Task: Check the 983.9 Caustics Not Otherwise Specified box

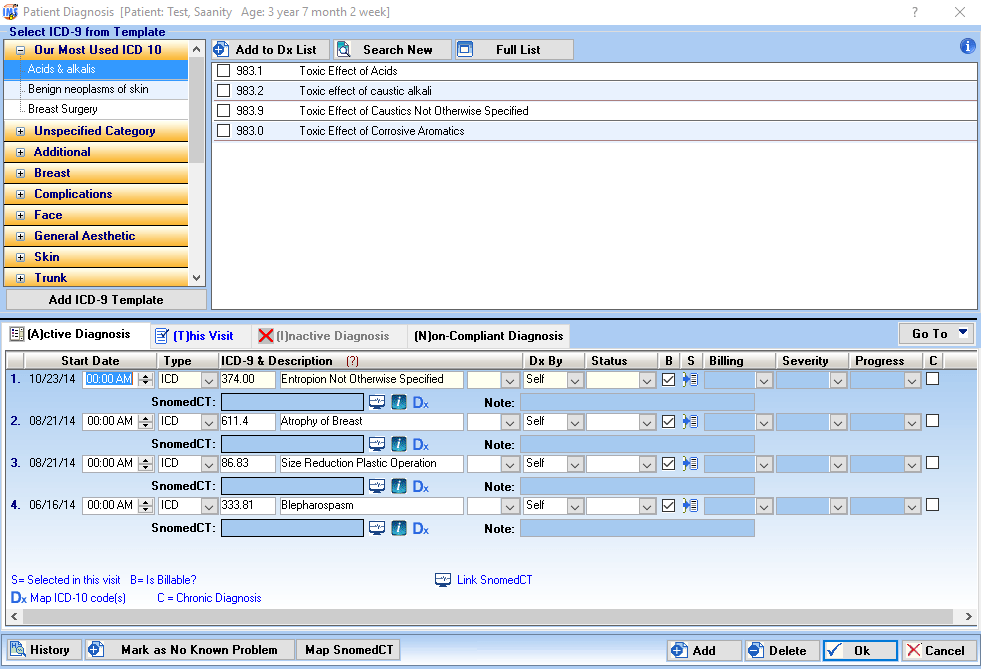Action: click(223, 111)
